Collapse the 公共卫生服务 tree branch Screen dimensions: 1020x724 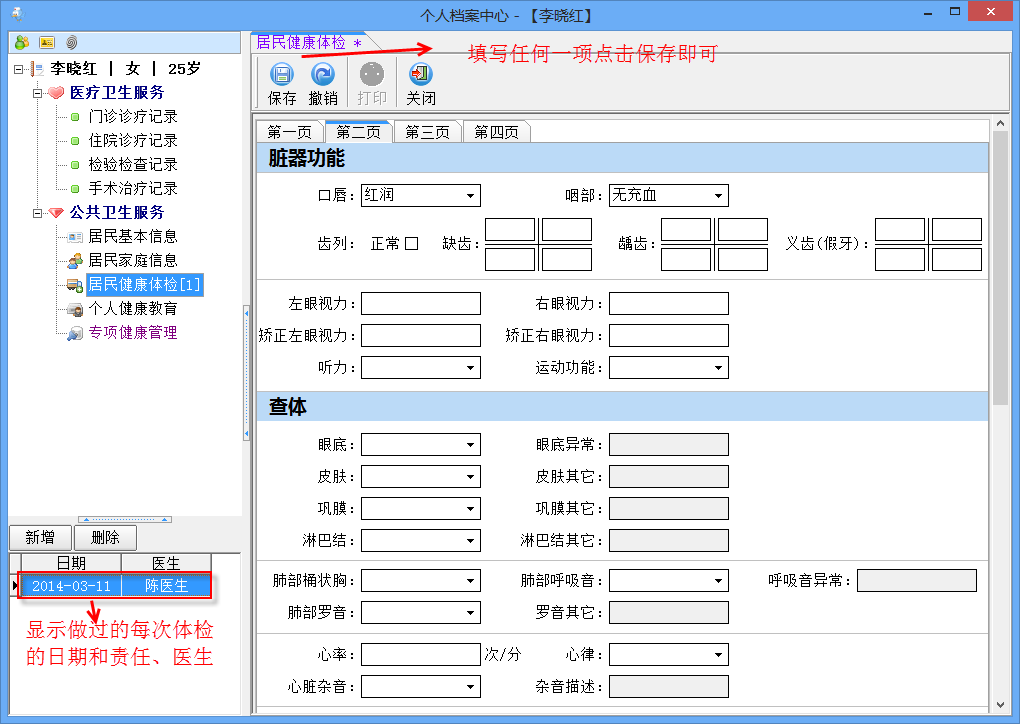[x=37, y=213]
